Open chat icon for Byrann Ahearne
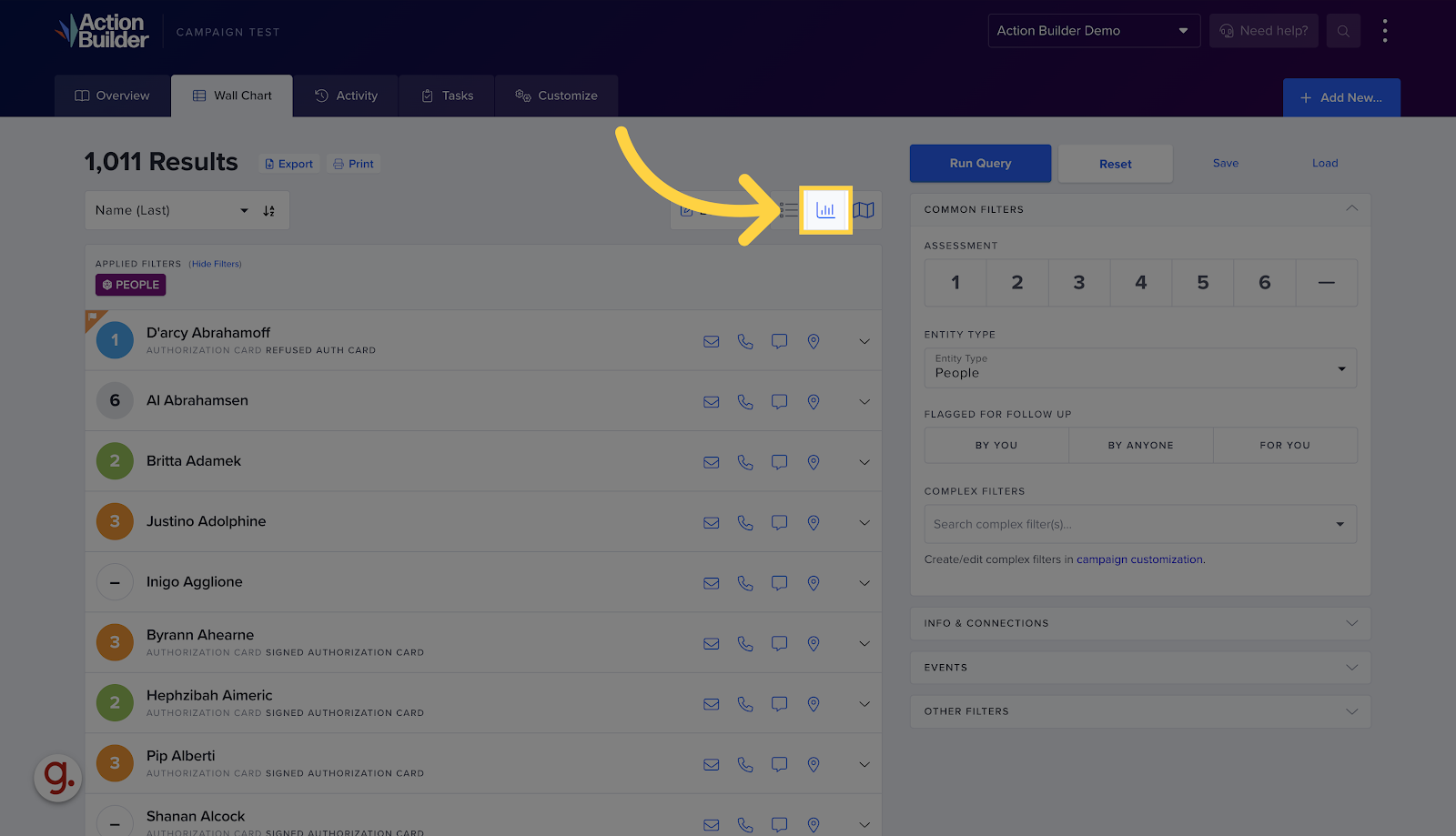This screenshot has height=836, width=1456. [x=779, y=643]
